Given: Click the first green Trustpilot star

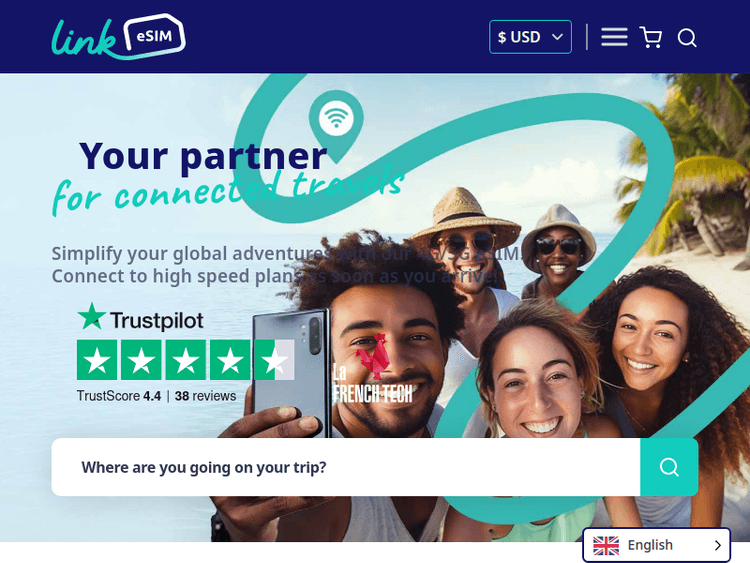Looking at the screenshot, I should pos(97,360).
